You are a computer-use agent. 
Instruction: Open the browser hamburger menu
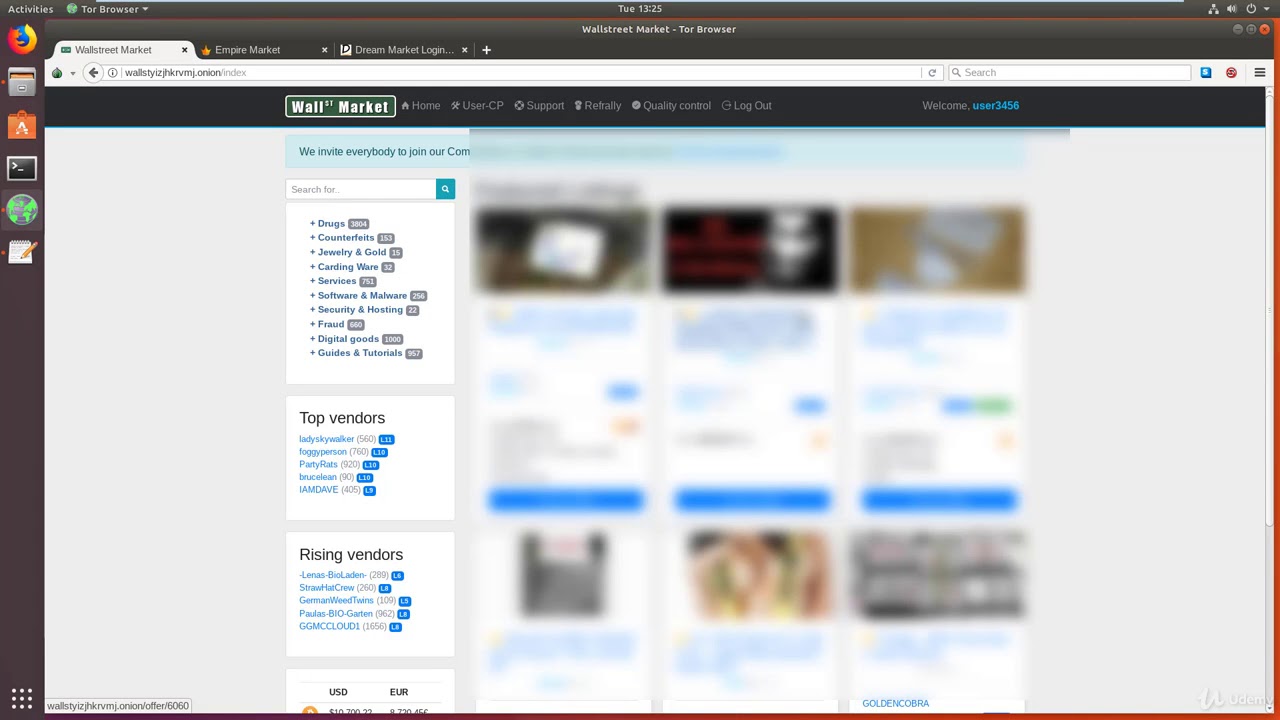(1260, 73)
